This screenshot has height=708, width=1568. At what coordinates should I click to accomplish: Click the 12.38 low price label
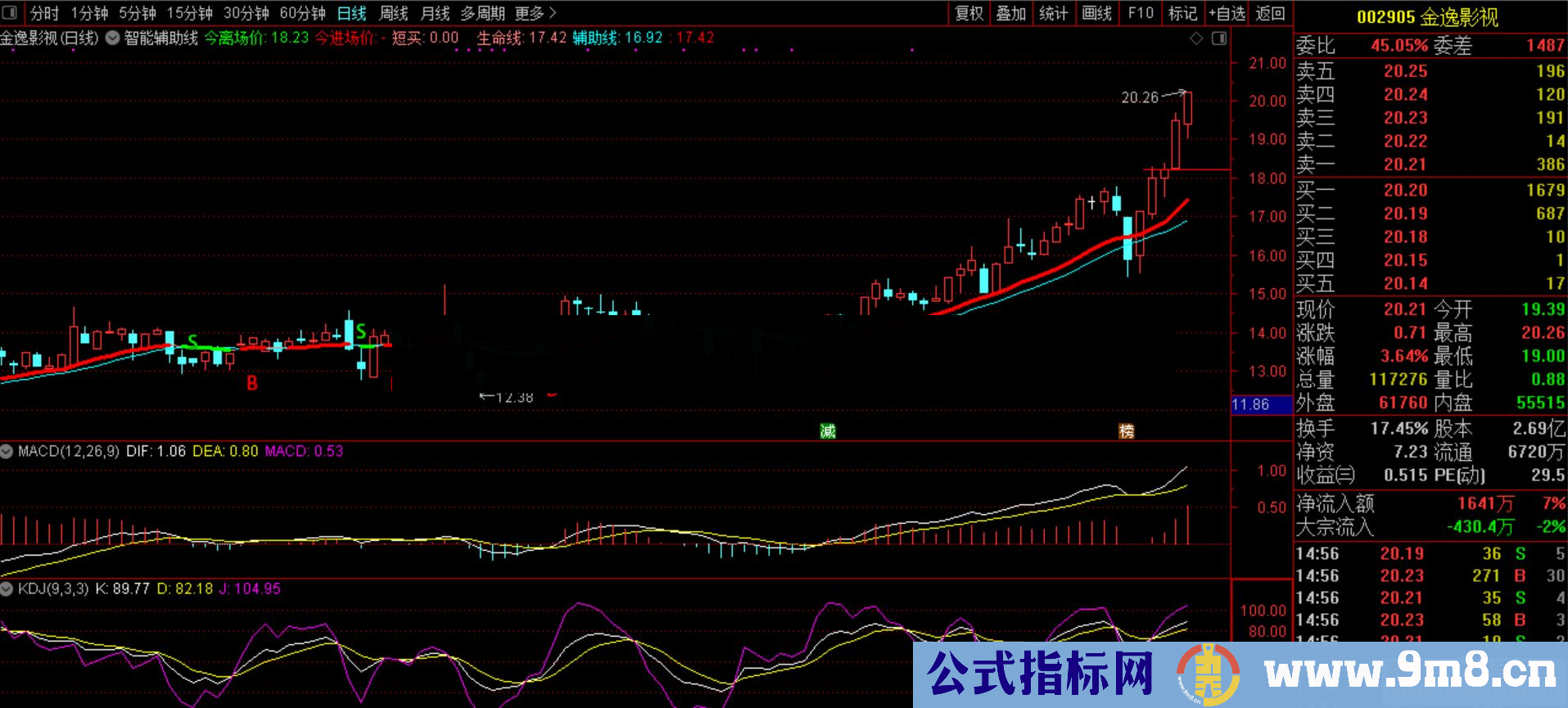coord(514,398)
